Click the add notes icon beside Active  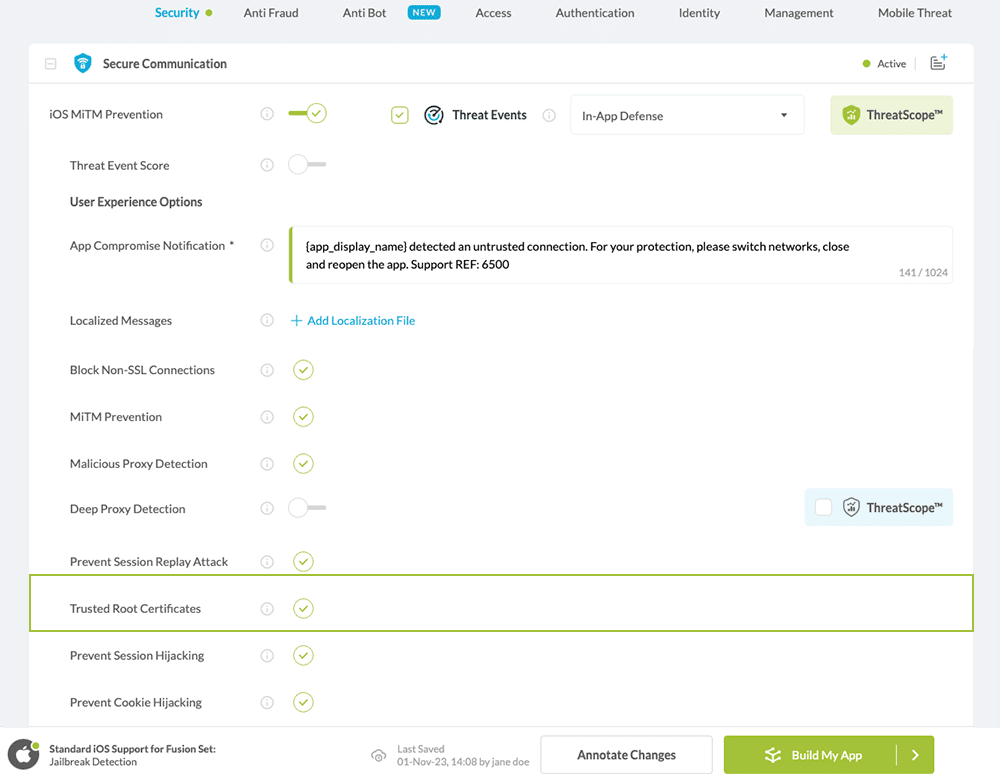coord(938,63)
